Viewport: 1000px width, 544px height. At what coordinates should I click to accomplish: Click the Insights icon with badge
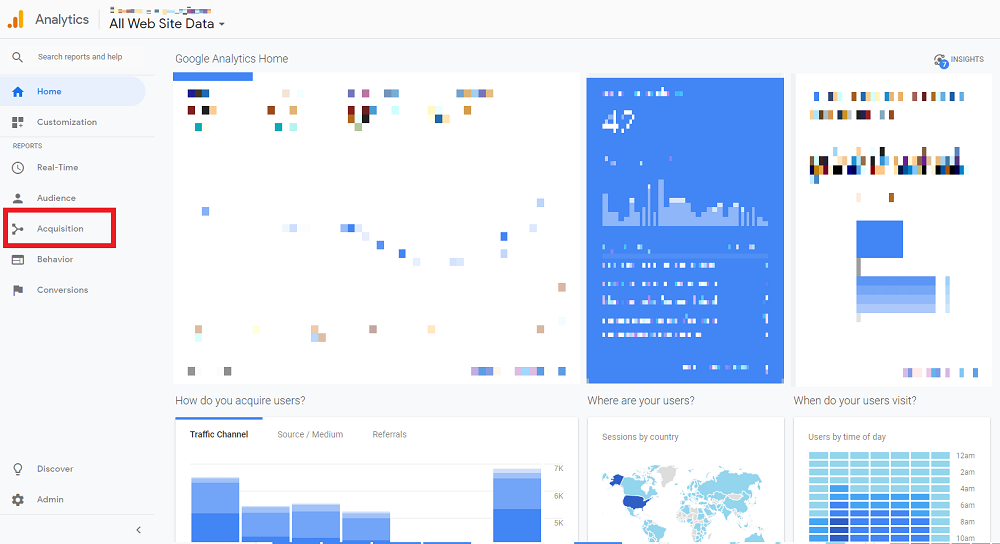(941, 61)
